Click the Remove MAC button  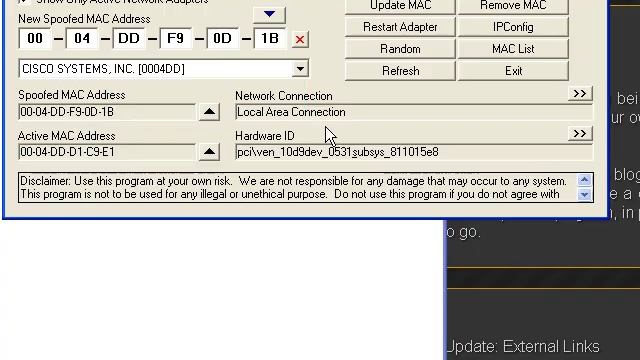coord(513,6)
